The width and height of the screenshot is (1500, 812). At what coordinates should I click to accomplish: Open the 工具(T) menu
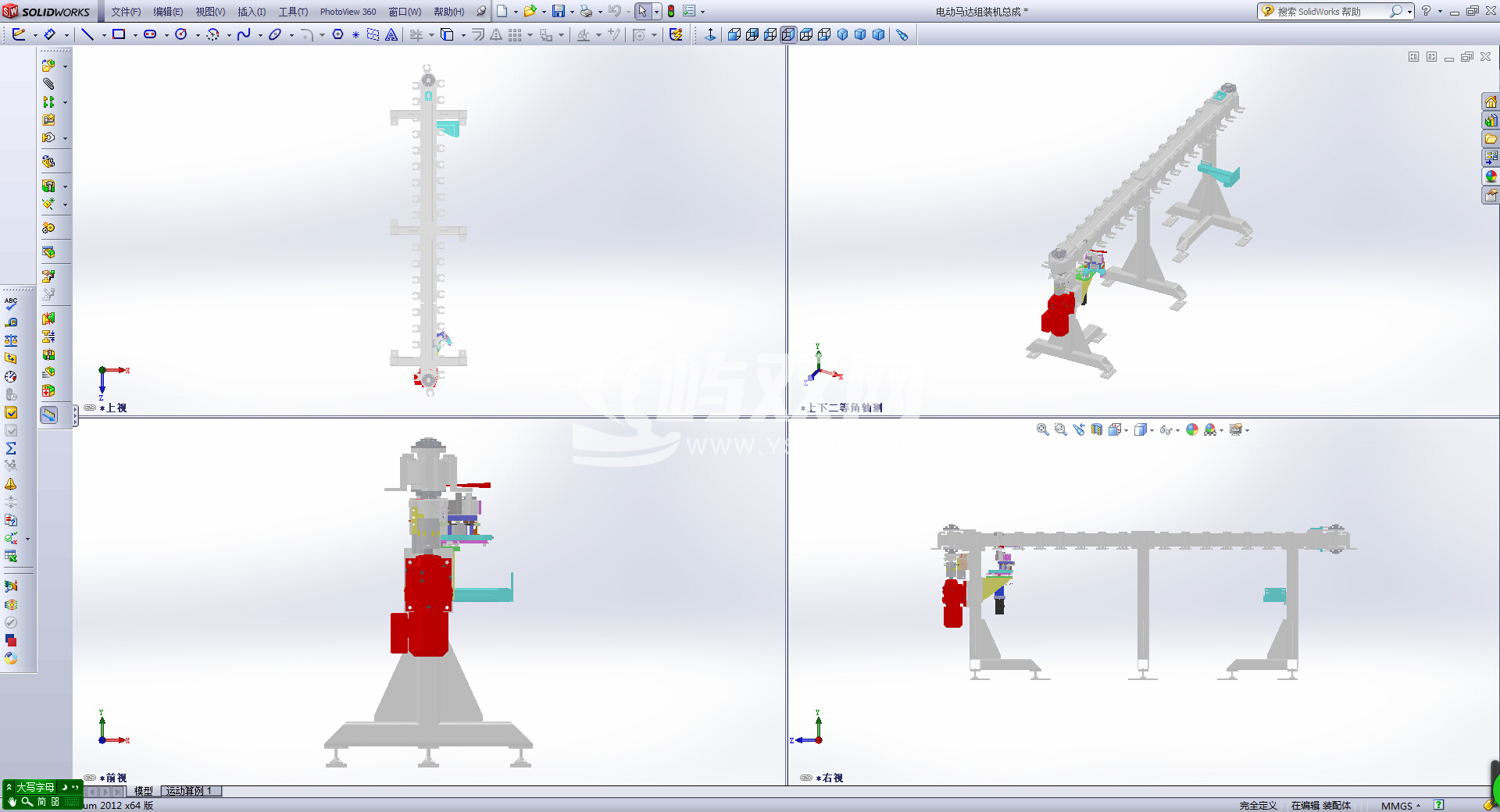click(x=293, y=12)
